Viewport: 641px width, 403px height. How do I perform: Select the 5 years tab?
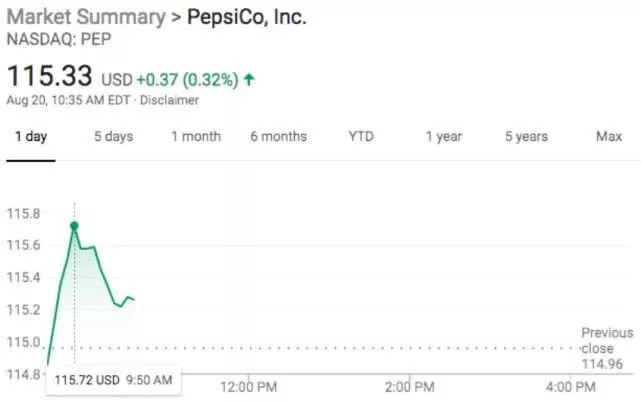[x=526, y=136]
